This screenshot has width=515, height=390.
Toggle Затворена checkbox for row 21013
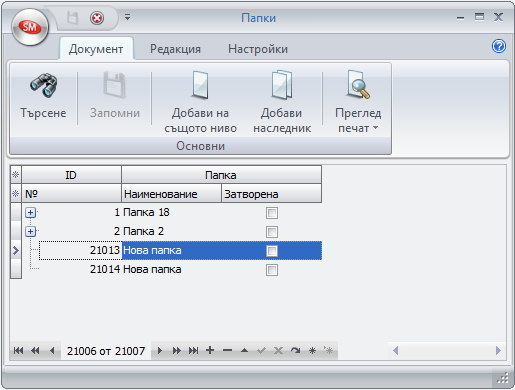coord(272,251)
